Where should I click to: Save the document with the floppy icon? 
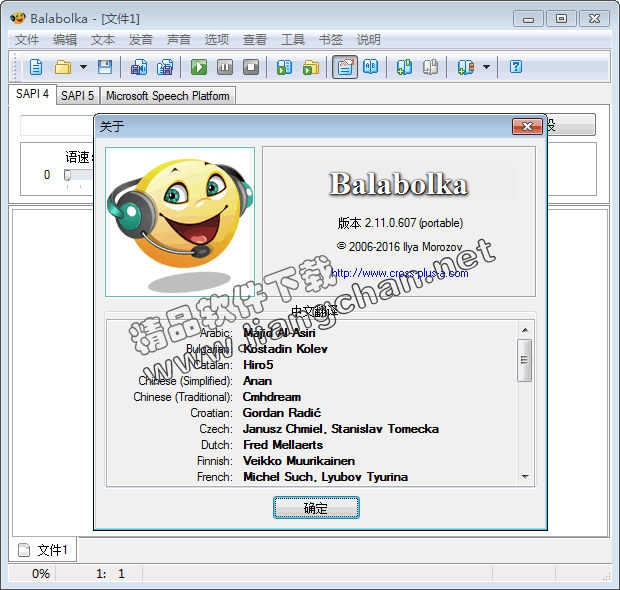[105, 67]
